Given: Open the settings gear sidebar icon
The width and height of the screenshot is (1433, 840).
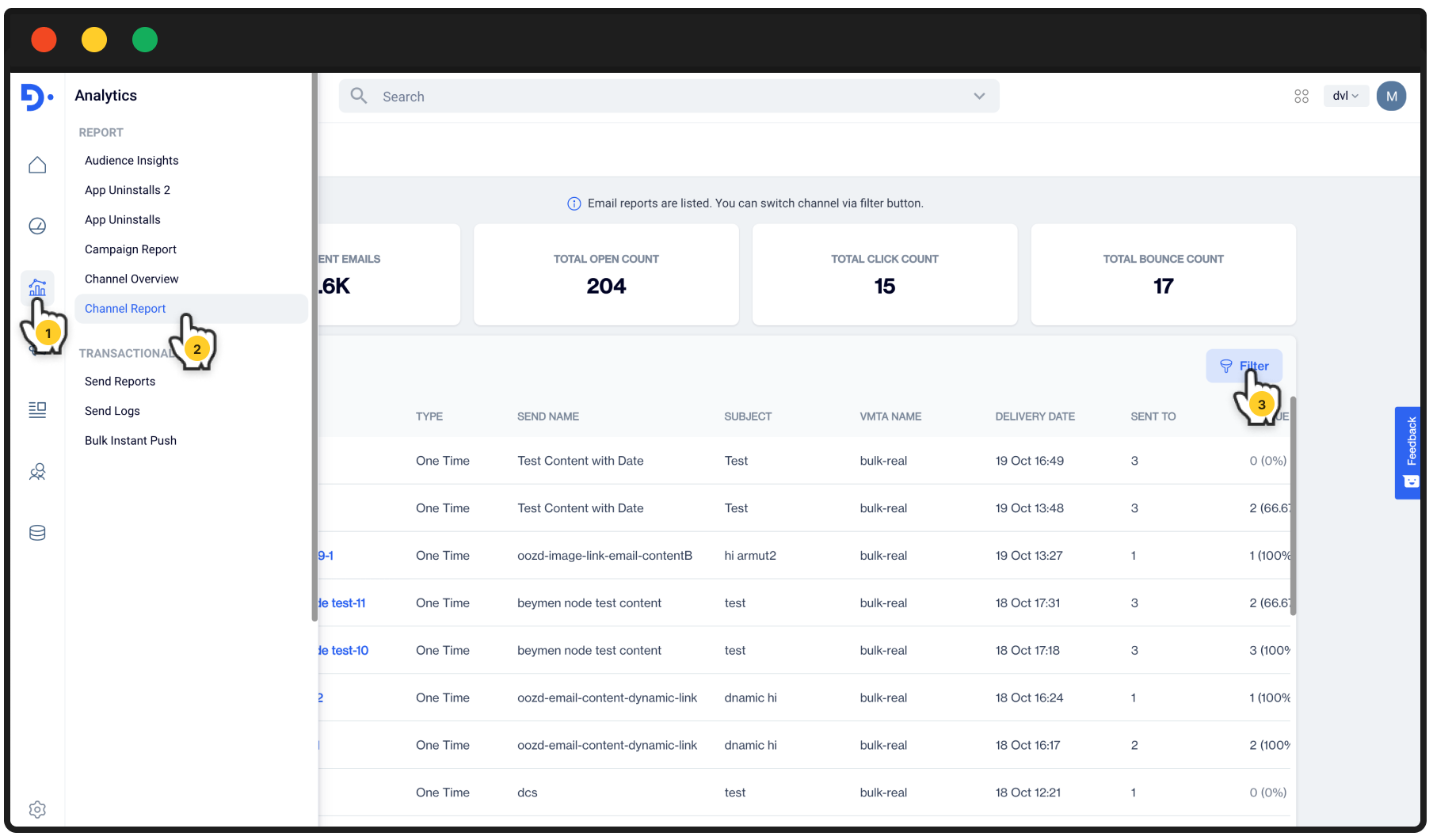Looking at the screenshot, I should click(37, 809).
